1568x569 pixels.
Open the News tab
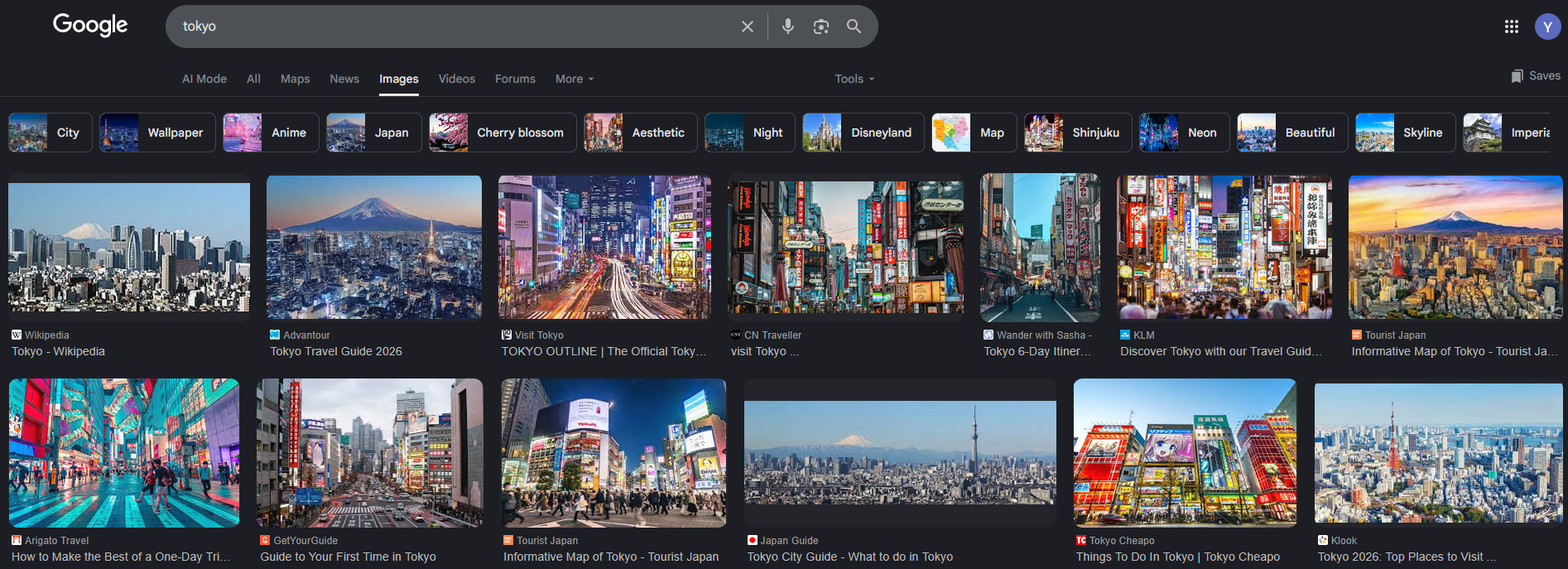click(x=344, y=79)
